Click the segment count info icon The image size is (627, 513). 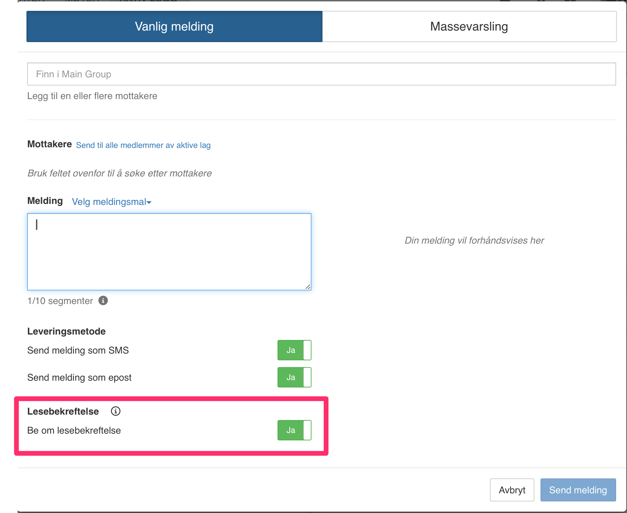(103, 300)
